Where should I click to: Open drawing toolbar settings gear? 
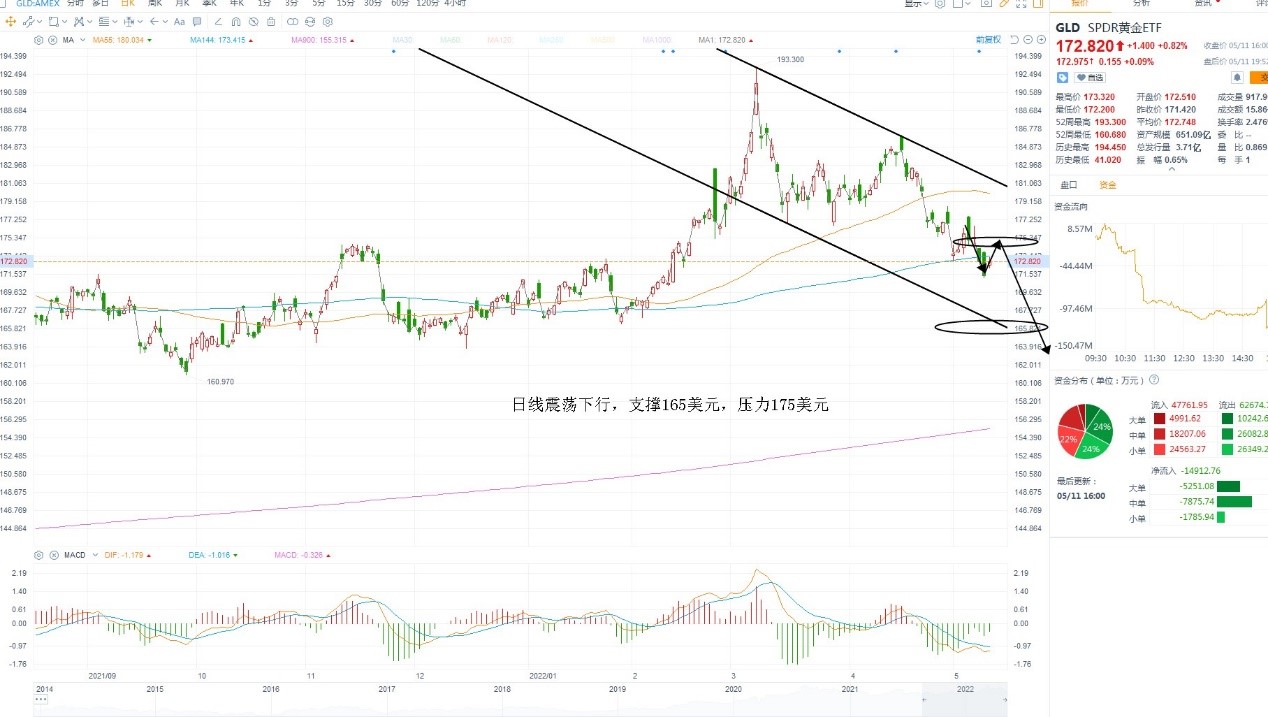point(328,22)
